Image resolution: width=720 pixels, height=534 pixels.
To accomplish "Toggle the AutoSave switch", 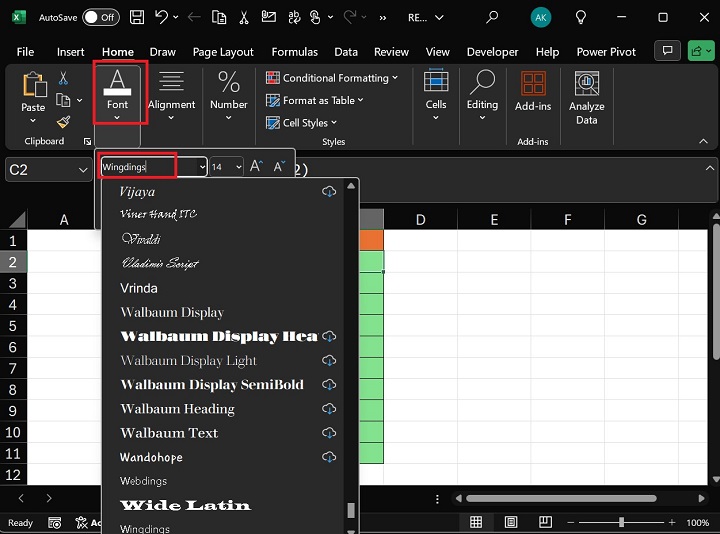I will pyautogui.click(x=100, y=17).
